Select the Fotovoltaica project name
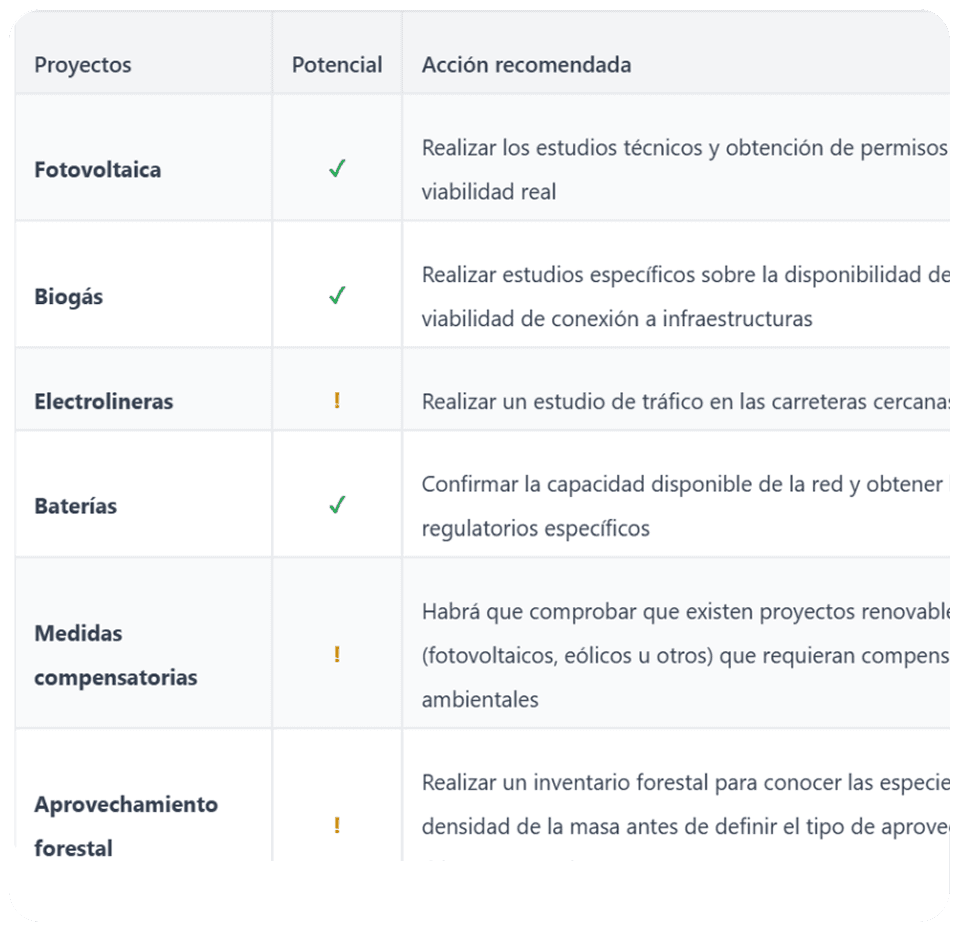Screen dimensions: 959x931 (x=98, y=169)
